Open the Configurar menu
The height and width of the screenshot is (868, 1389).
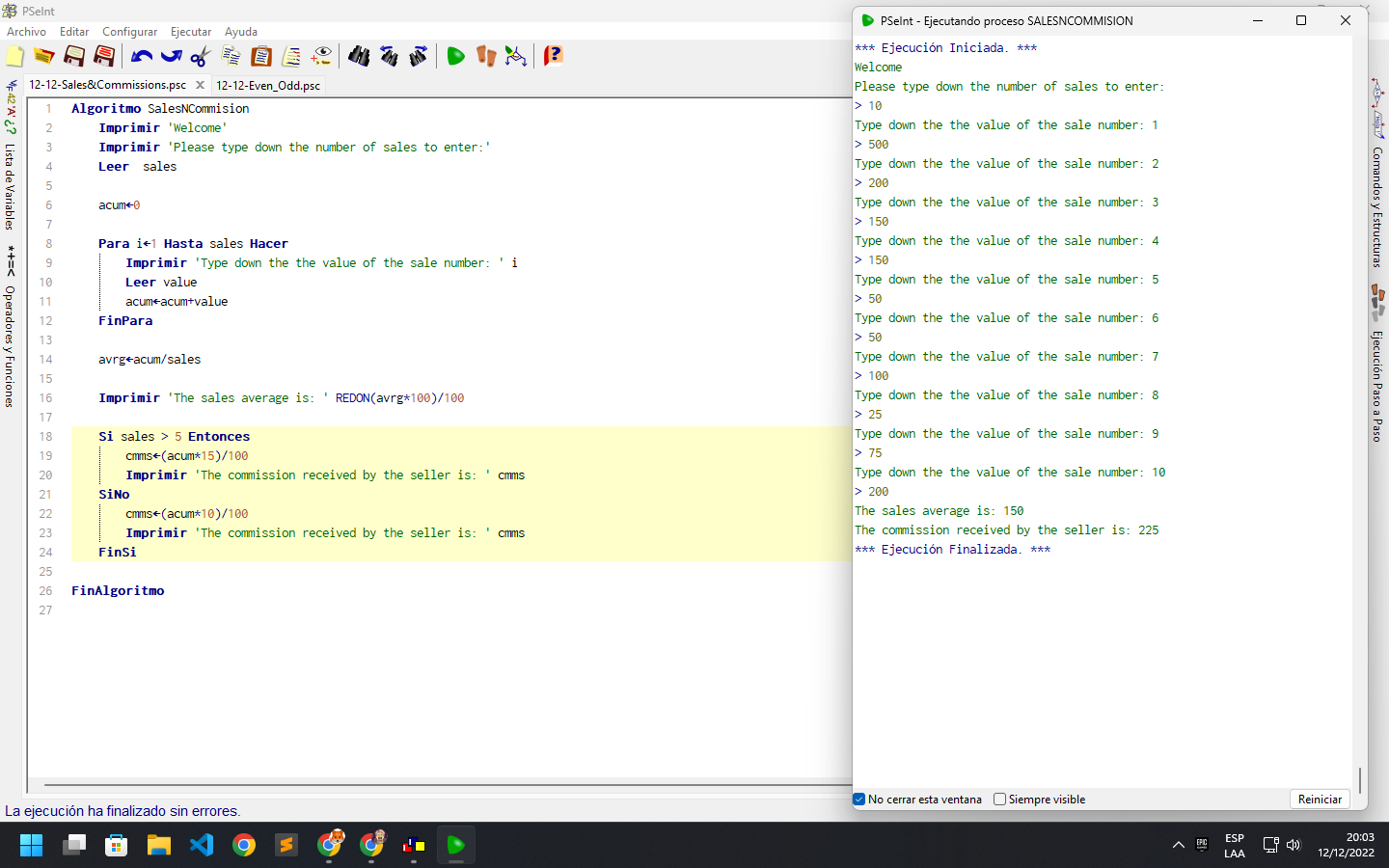click(129, 32)
